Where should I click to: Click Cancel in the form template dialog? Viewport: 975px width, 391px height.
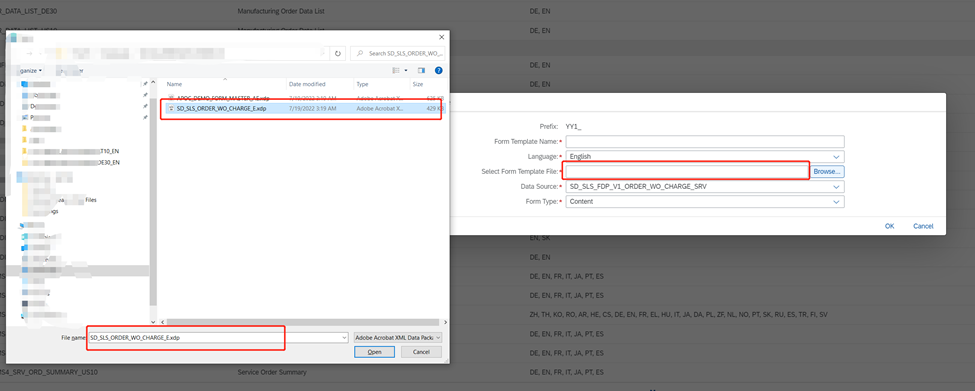pyautogui.click(x=923, y=226)
